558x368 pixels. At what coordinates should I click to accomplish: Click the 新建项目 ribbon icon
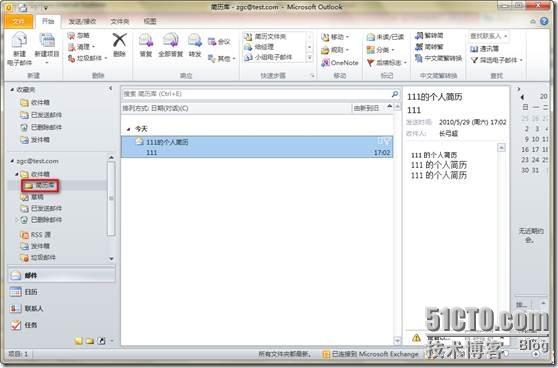click(x=47, y=40)
